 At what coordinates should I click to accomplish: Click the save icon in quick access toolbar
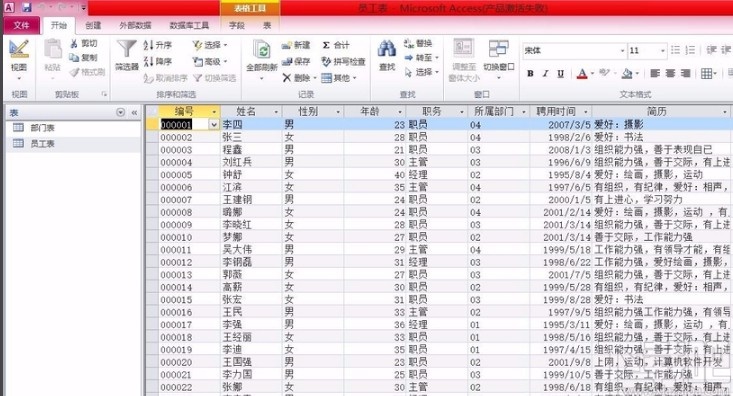point(26,7)
